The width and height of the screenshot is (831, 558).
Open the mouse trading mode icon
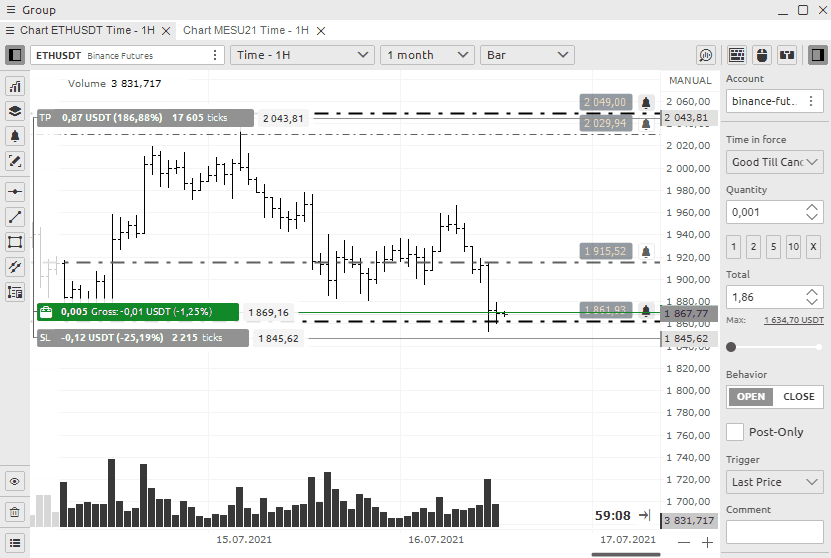point(762,55)
